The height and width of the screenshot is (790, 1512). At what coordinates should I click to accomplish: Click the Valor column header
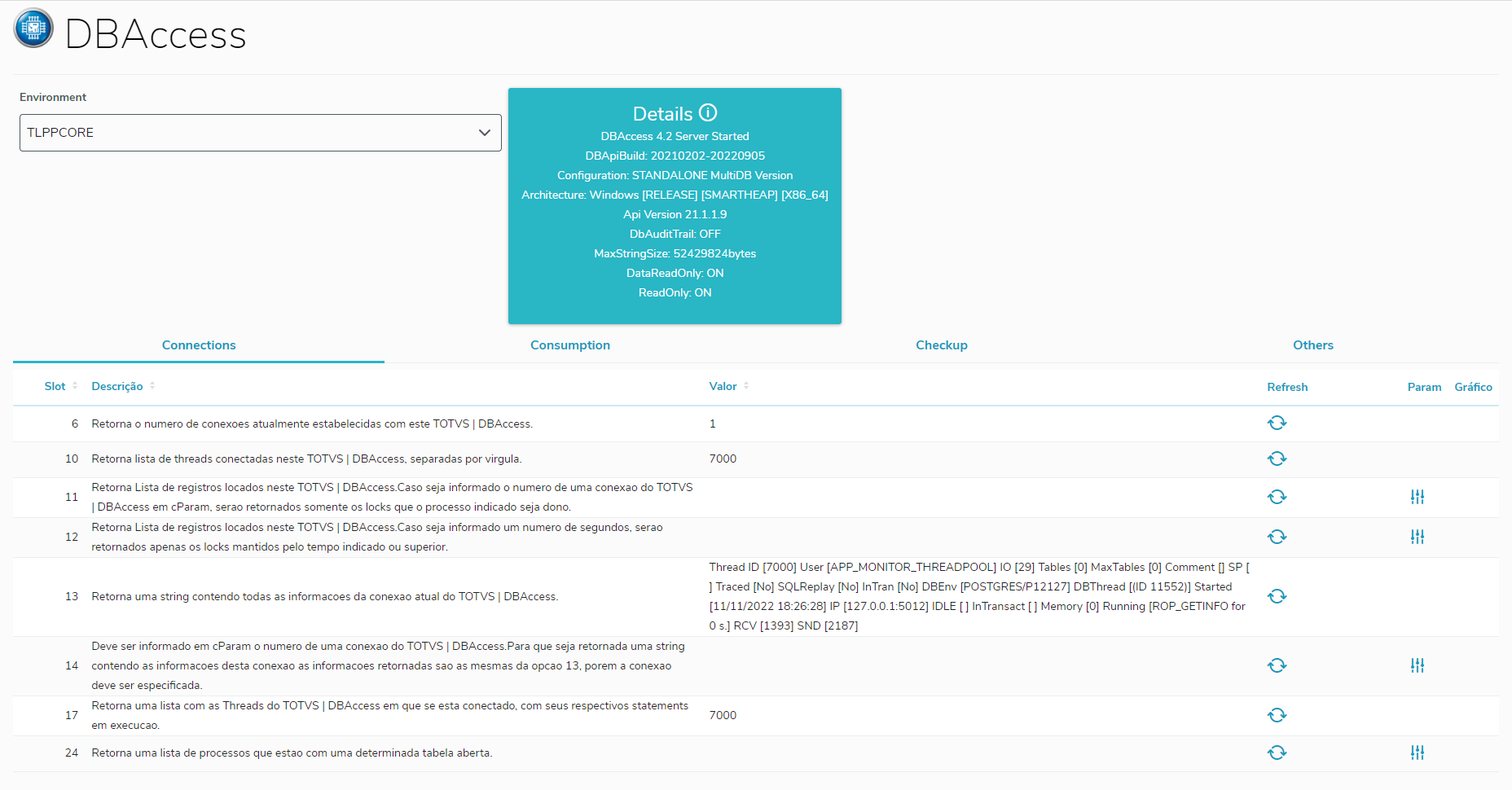point(723,386)
